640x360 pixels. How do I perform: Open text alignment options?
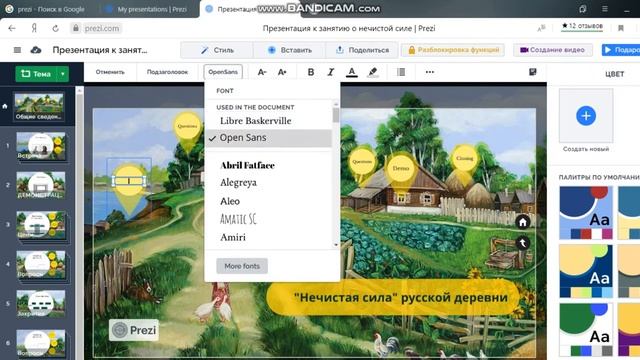(401, 72)
